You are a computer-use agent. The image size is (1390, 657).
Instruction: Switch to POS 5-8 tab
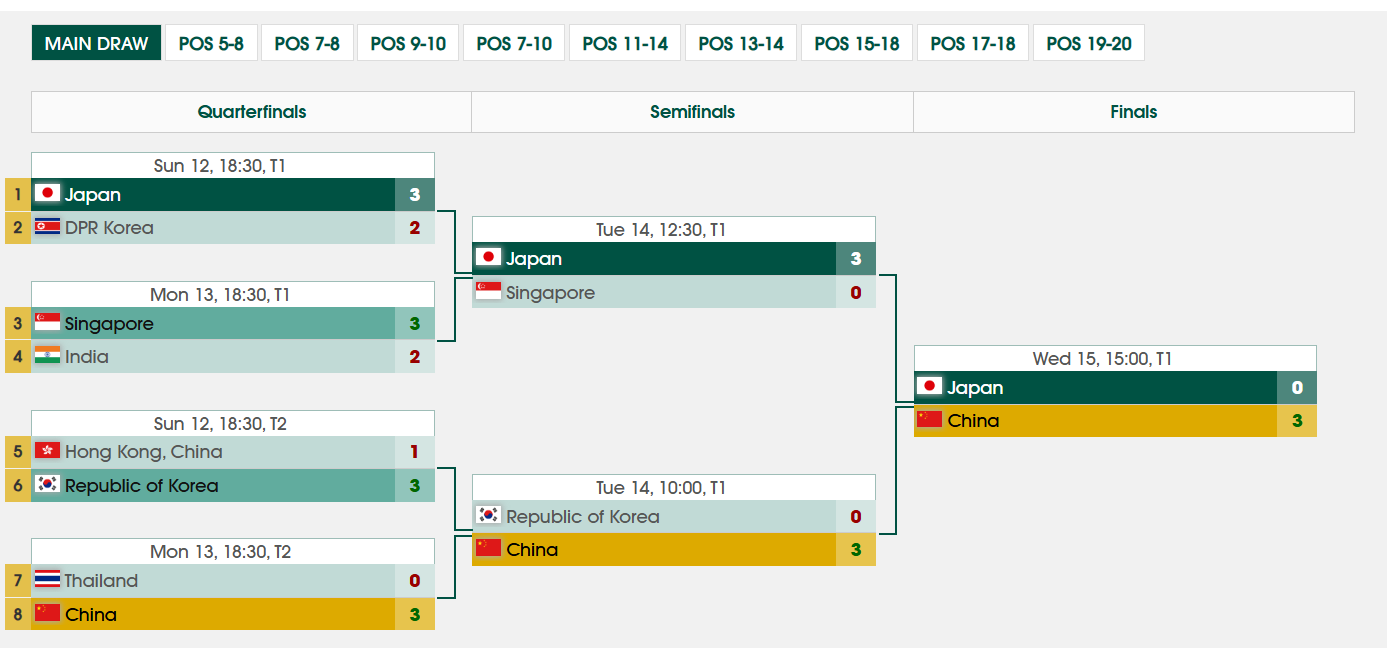211,43
